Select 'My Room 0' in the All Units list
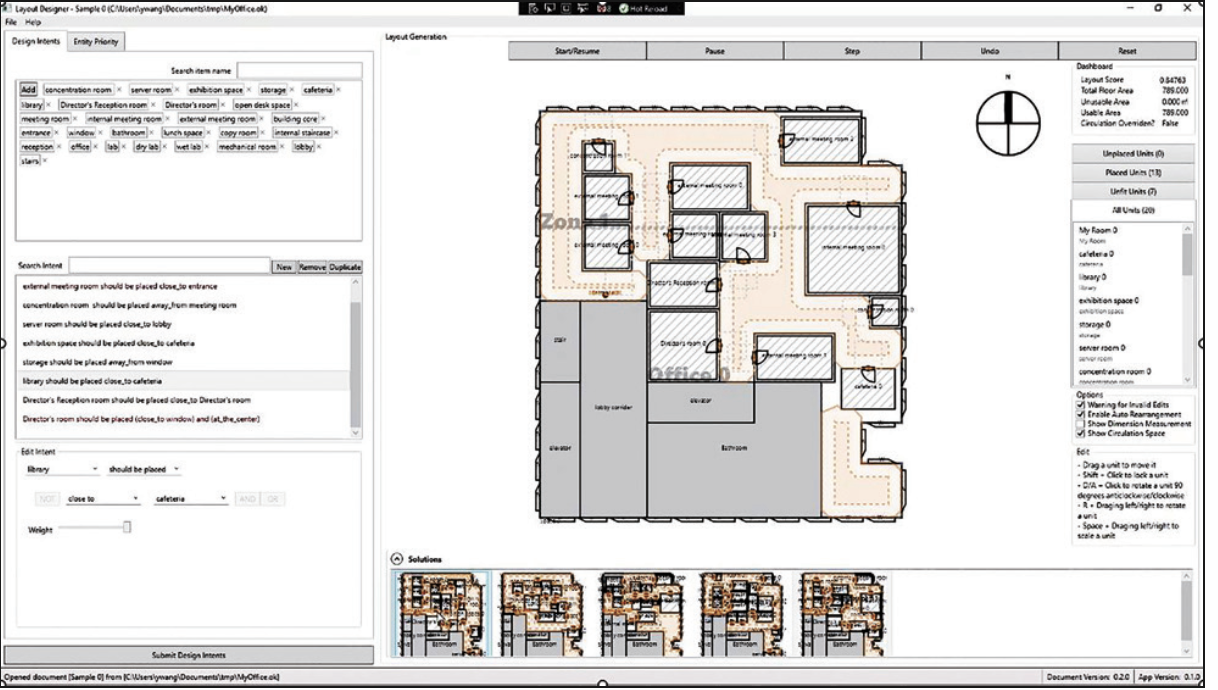Image resolution: width=1218 pixels, height=690 pixels. [1128, 234]
